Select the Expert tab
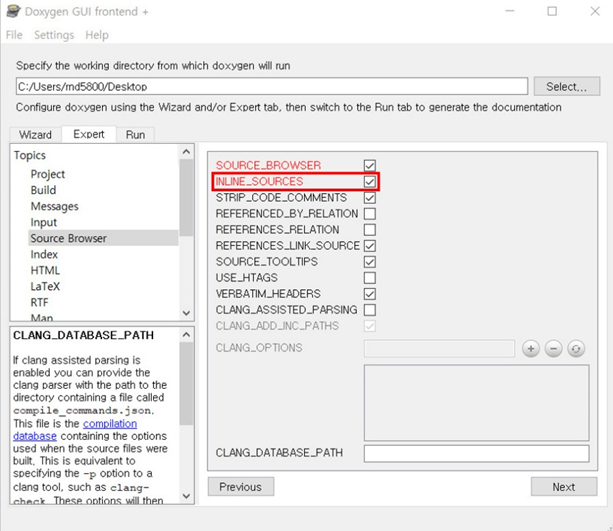Image resolution: width=613 pixels, height=531 pixels. [89, 134]
